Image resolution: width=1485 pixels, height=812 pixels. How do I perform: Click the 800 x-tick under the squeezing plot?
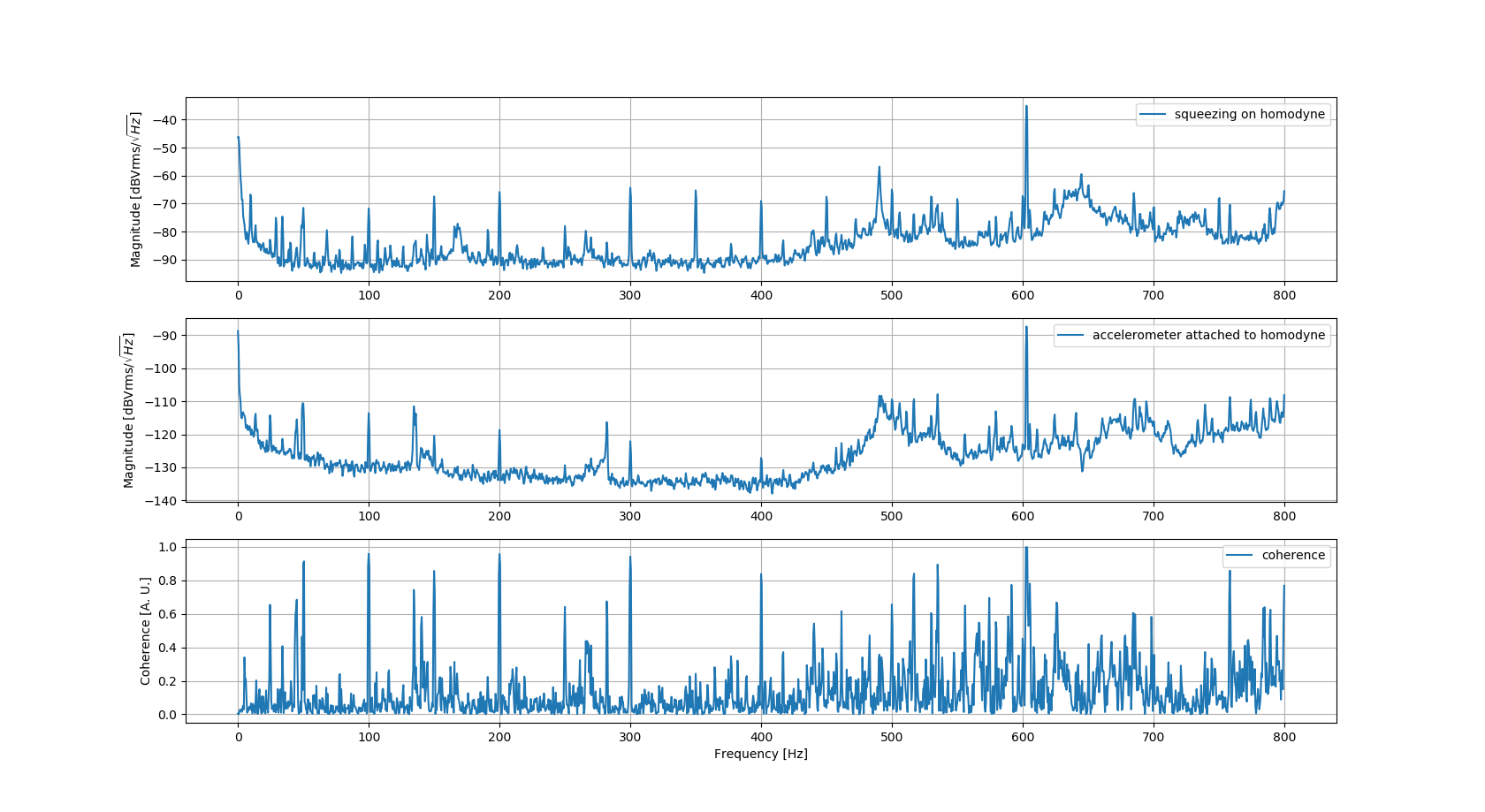pyautogui.click(x=1284, y=295)
